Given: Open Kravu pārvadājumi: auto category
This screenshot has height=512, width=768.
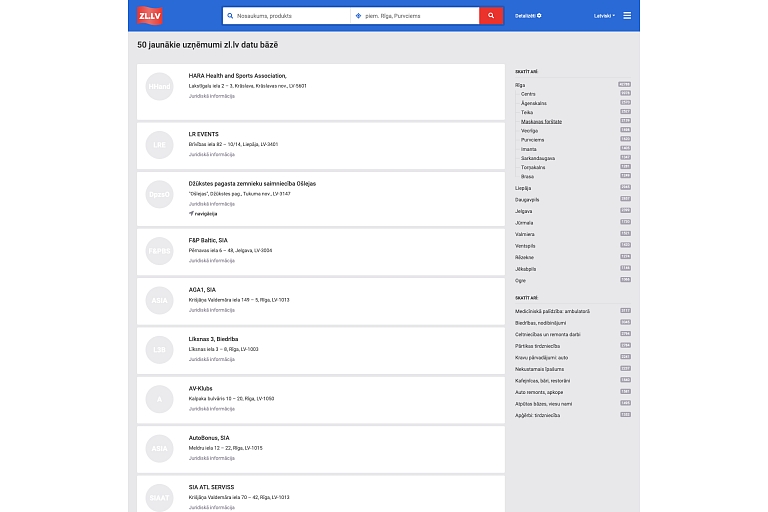Looking at the screenshot, I should (x=541, y=358).
